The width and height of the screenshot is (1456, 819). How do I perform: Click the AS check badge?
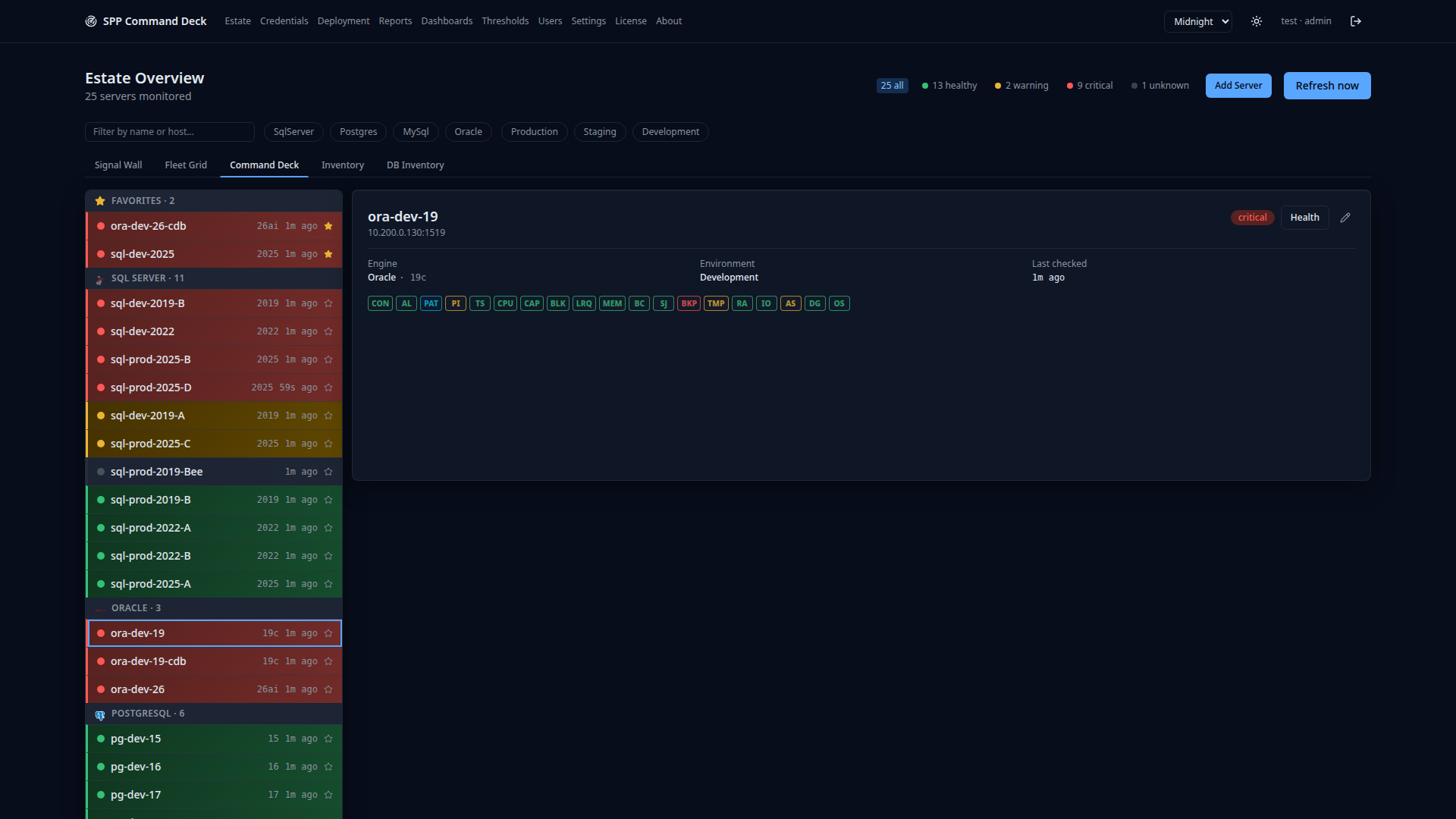(791, 303)
